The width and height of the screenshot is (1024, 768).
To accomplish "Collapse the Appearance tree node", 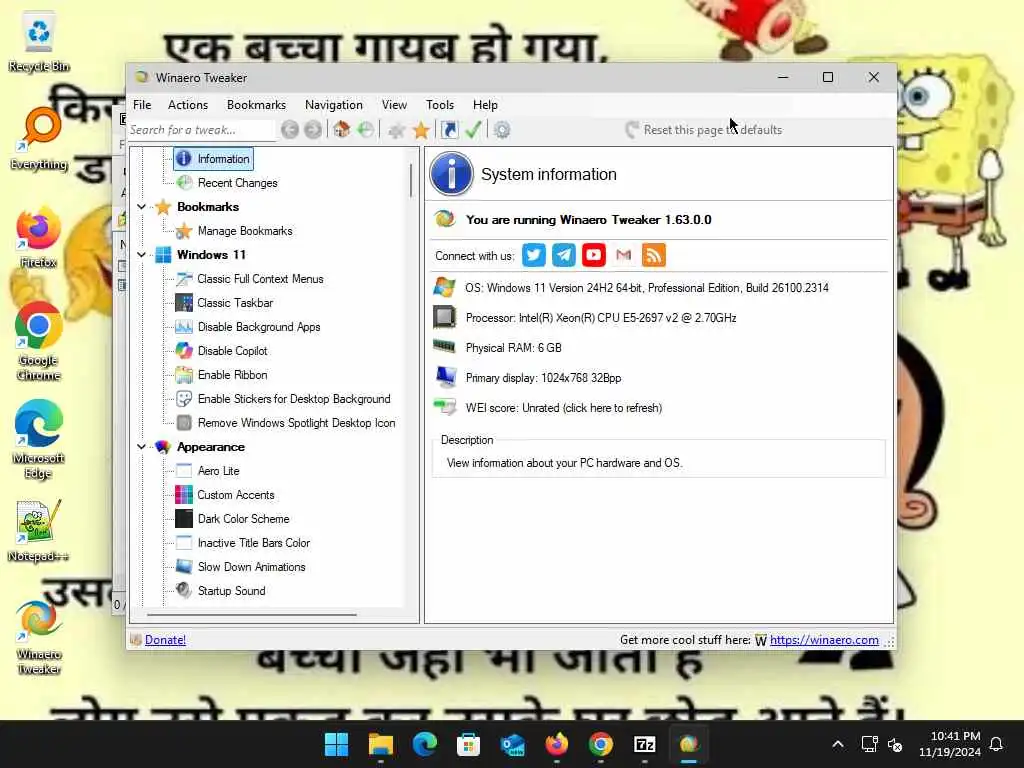I will click(x=141, y=447).
